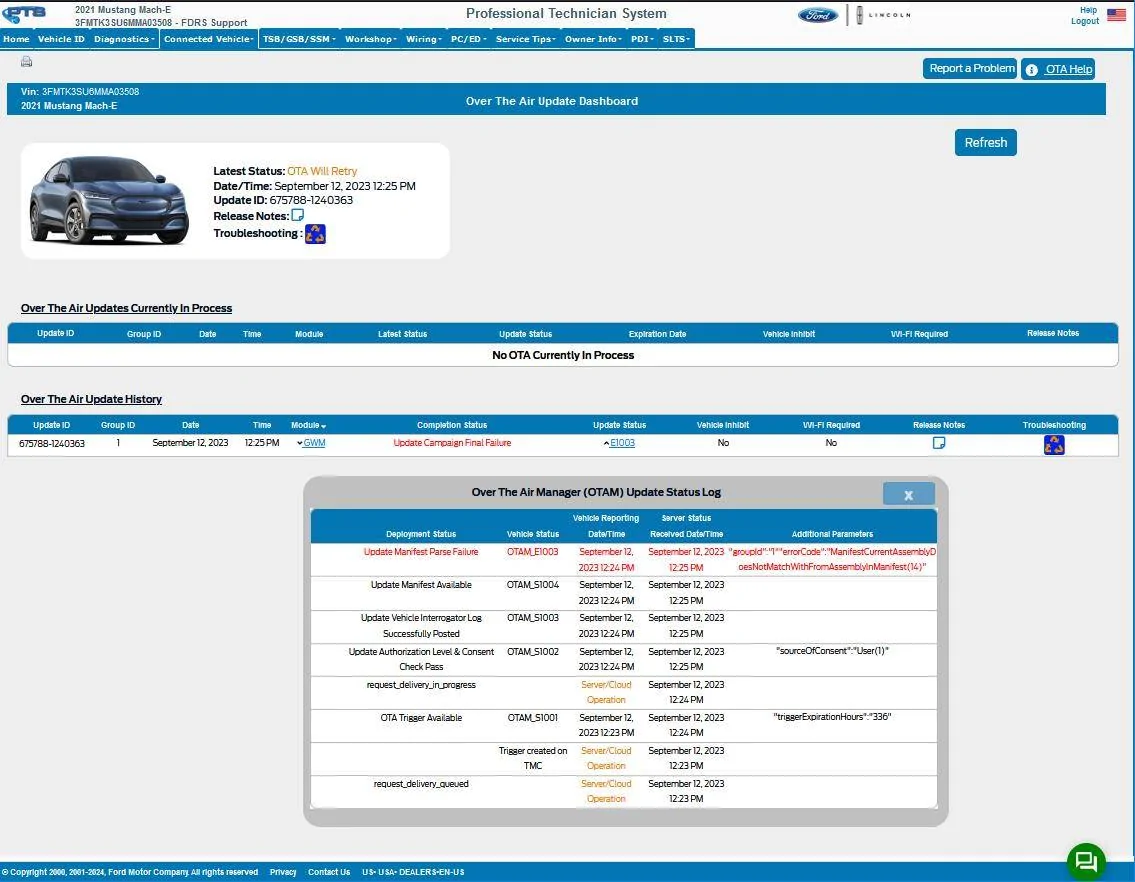Open the PC/ED dropdown menu
The image size is (1135, 882).
coord(468,39)
